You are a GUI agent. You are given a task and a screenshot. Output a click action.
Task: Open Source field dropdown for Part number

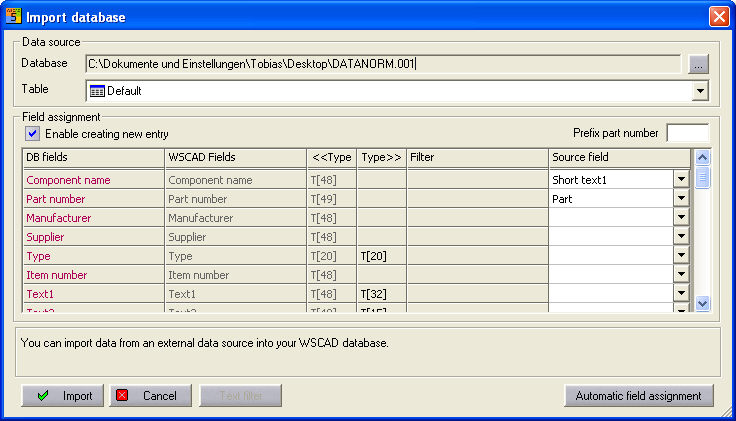[681, 199]
